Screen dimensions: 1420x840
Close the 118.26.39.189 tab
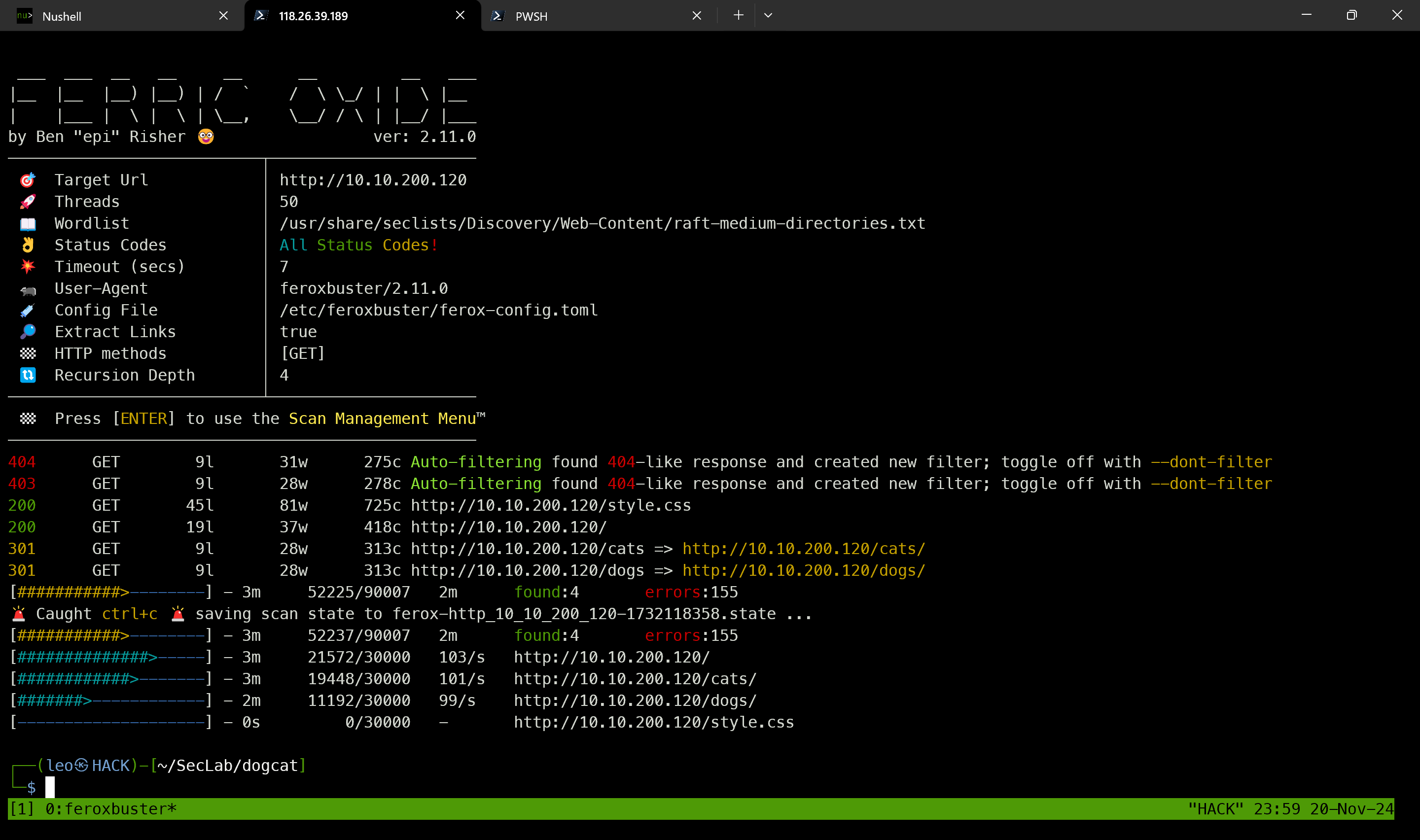(x=460, y=15)
